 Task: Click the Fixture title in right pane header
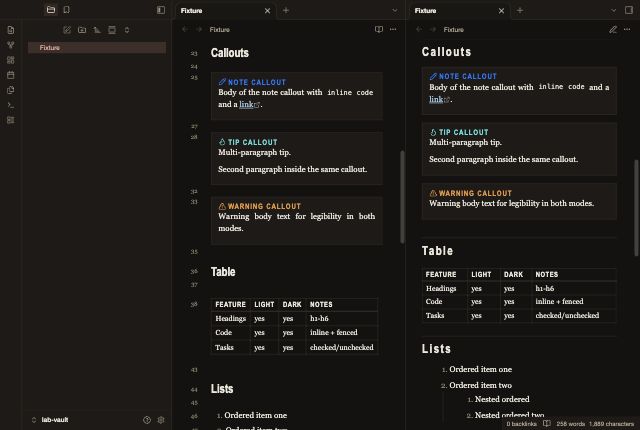(x=453, y=29)
